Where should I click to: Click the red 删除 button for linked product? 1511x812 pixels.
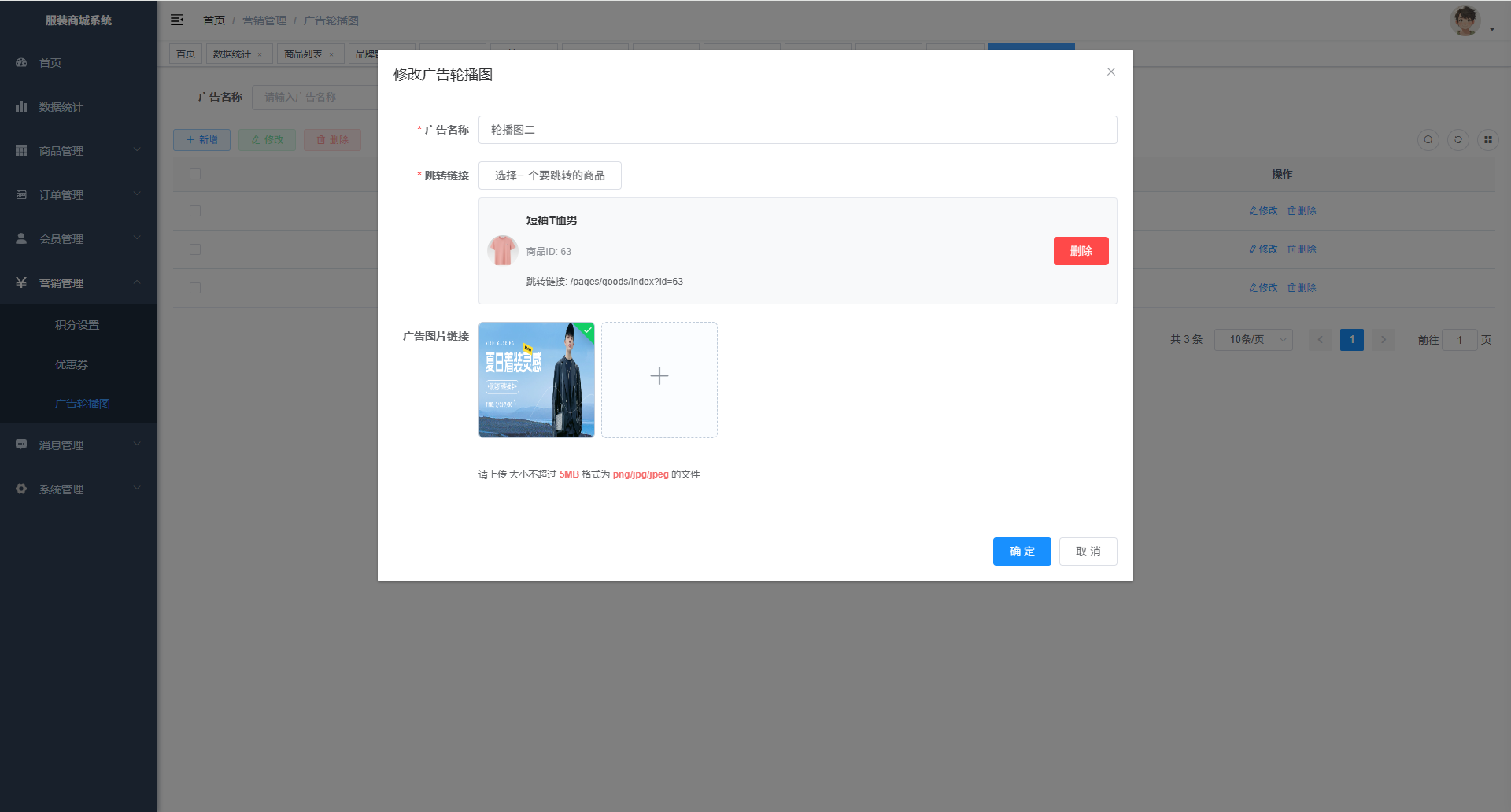[1081, 251]
